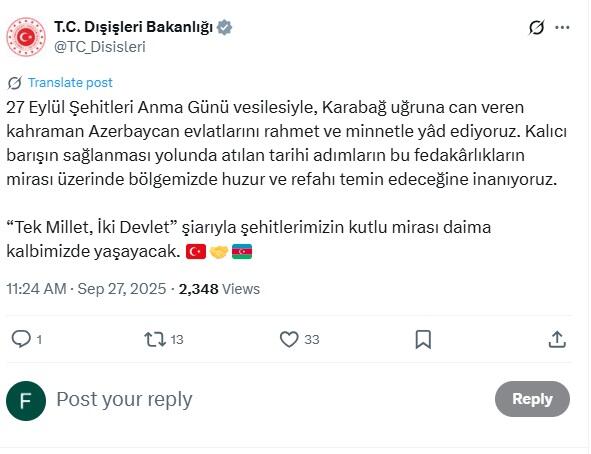591x454 pixels.
Task: Click the gray Reply button
Action: click(532, 399)
